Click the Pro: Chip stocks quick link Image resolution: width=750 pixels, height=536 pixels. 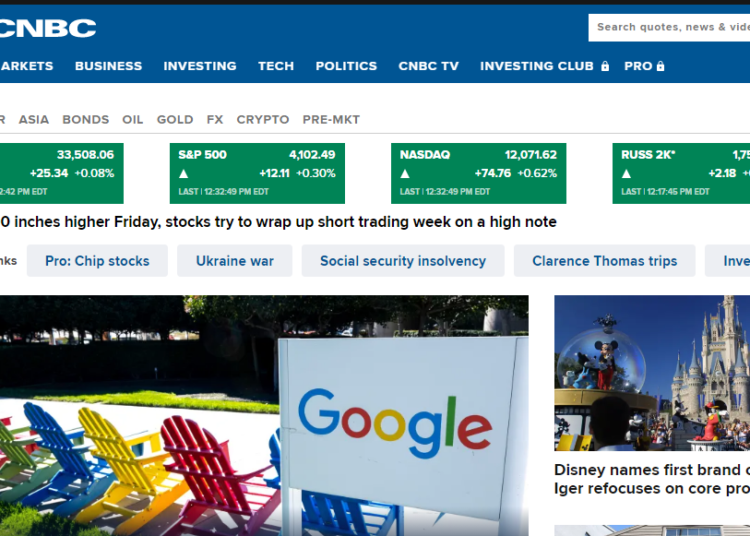point(97,261)
